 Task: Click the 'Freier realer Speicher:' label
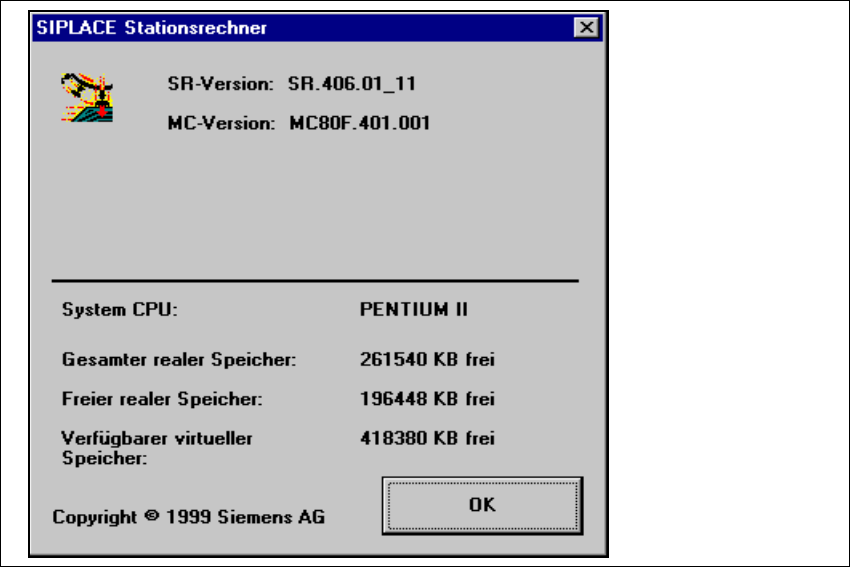(162, 399)
